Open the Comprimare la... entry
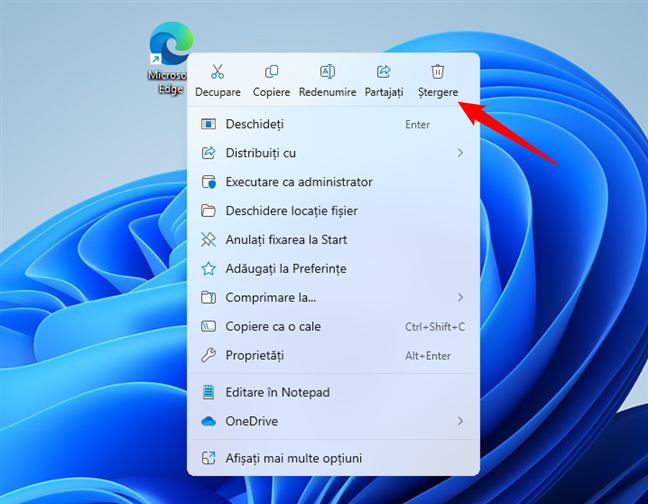Screen dimensions: 648x504 (x=333, y=297)
